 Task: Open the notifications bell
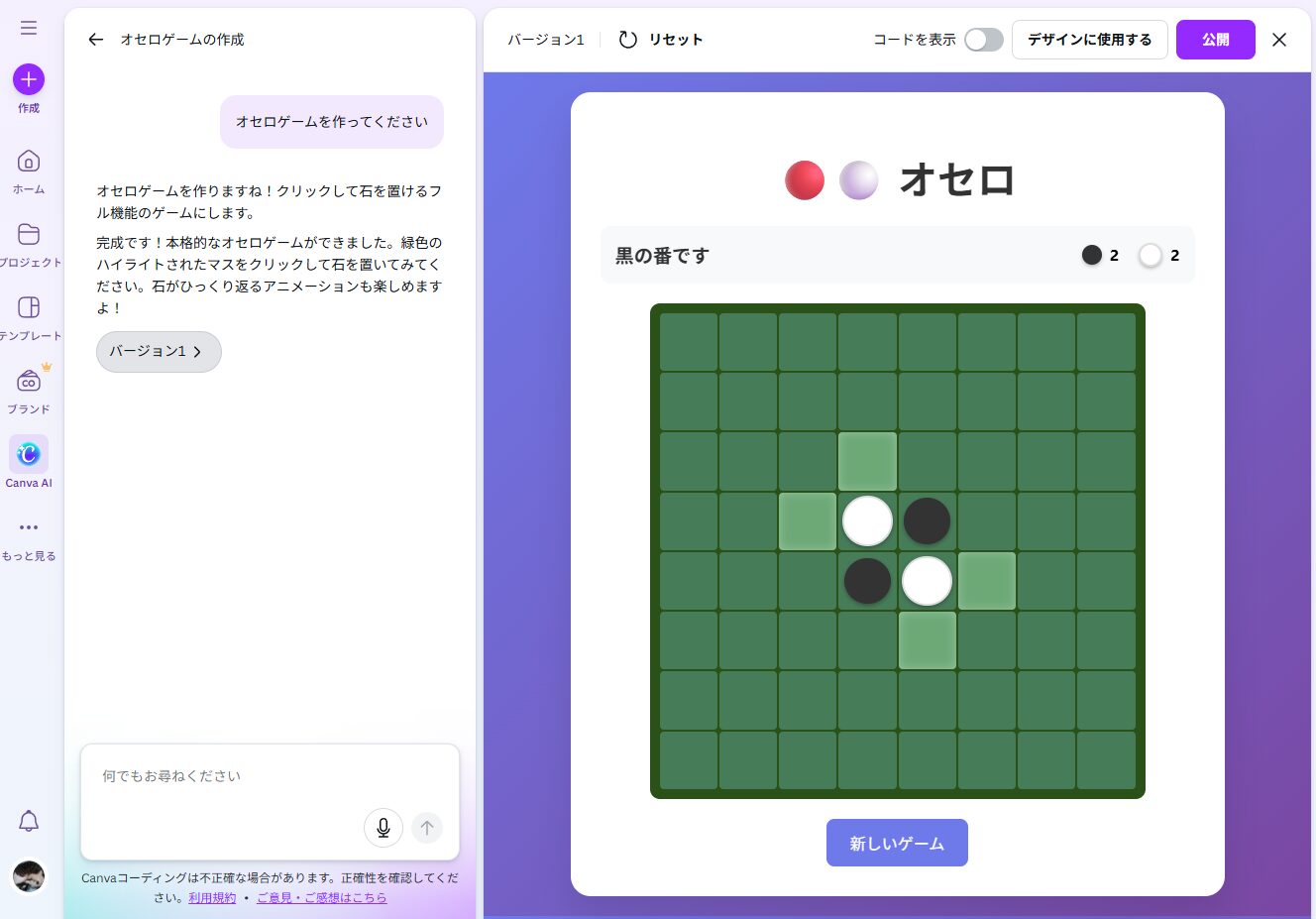pyautogui.click(x=29, y=821)
